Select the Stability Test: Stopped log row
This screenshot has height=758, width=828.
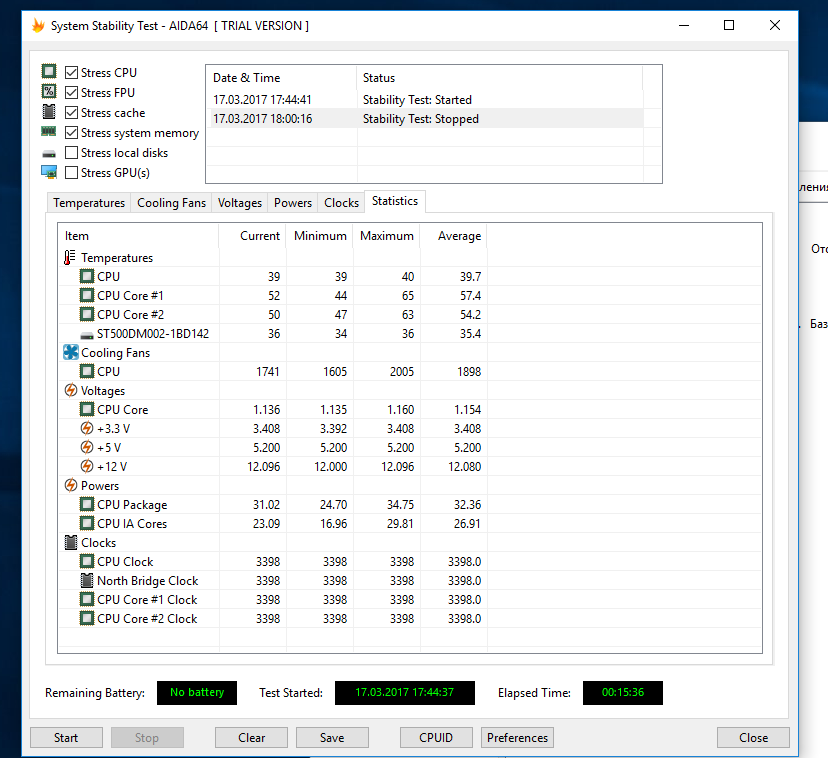425,119
